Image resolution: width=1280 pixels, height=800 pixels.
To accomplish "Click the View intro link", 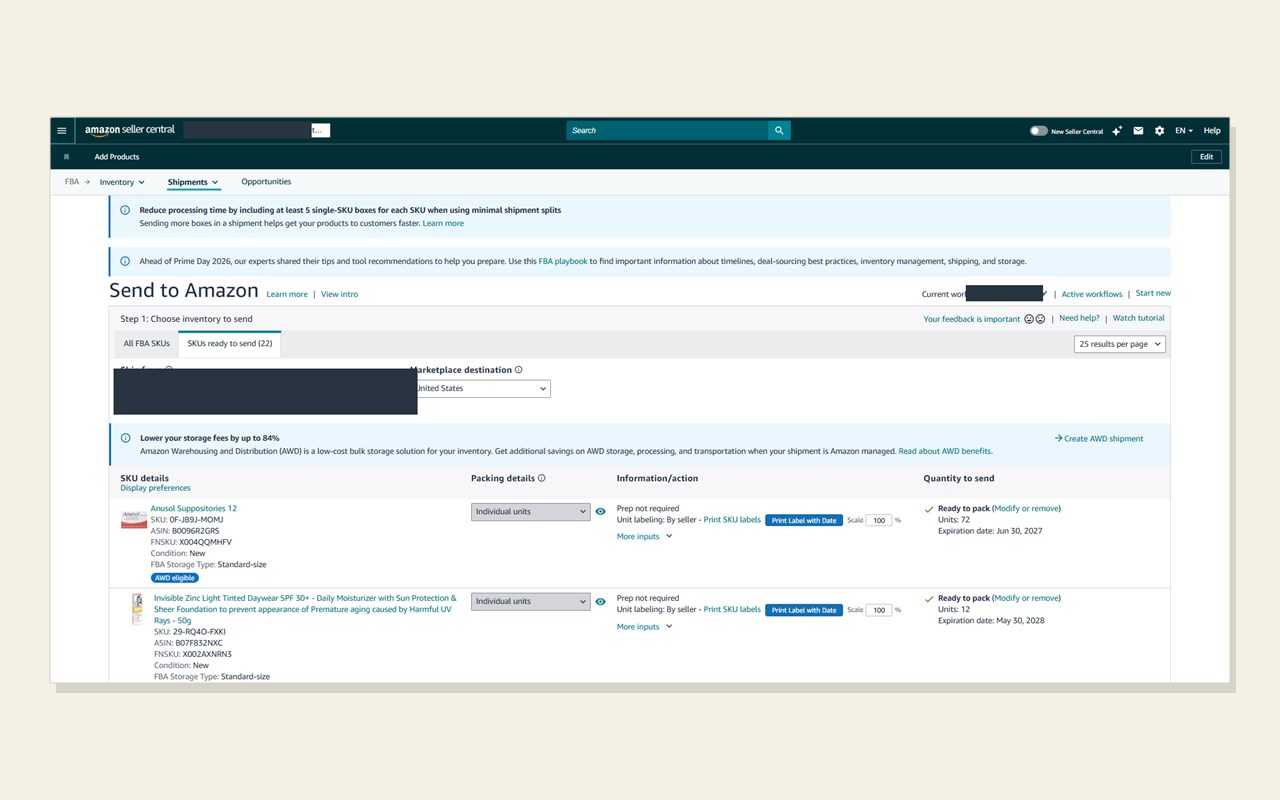I will tap(339, 295).
